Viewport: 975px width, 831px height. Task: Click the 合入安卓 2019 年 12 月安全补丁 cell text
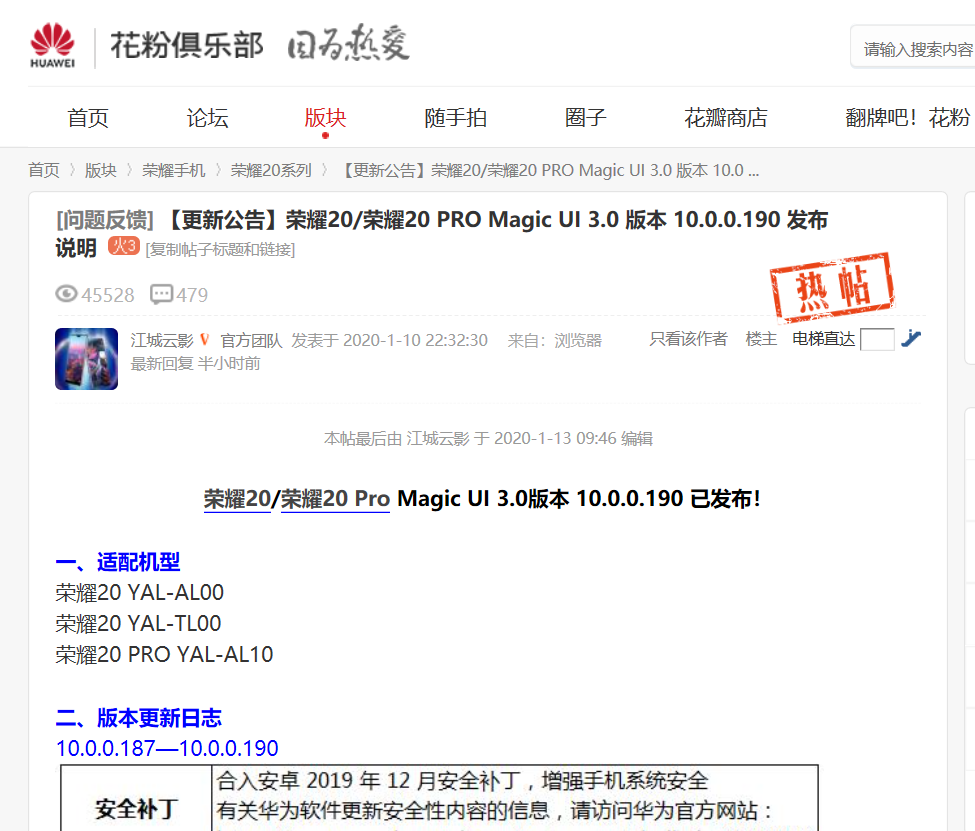coord(463,781)
